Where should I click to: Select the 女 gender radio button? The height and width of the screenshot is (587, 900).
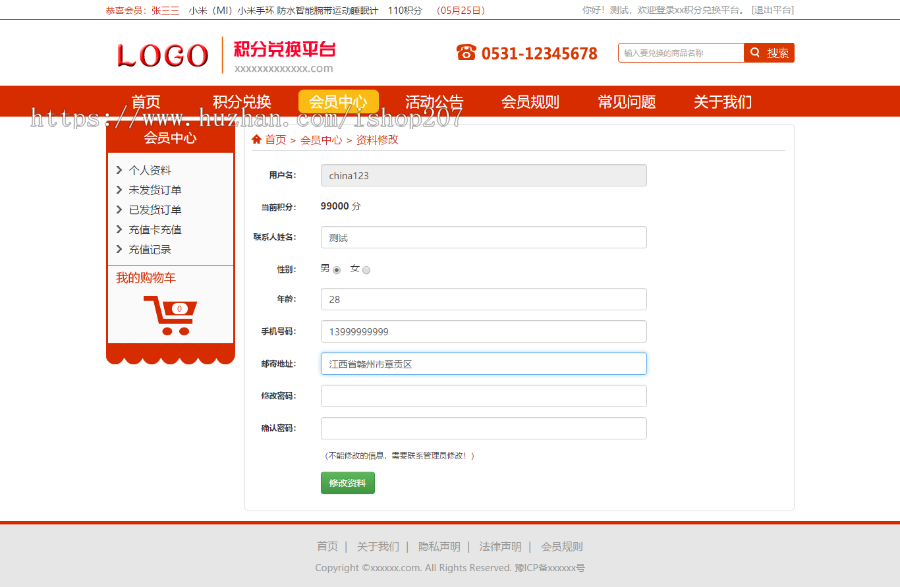tap(366, 270)
